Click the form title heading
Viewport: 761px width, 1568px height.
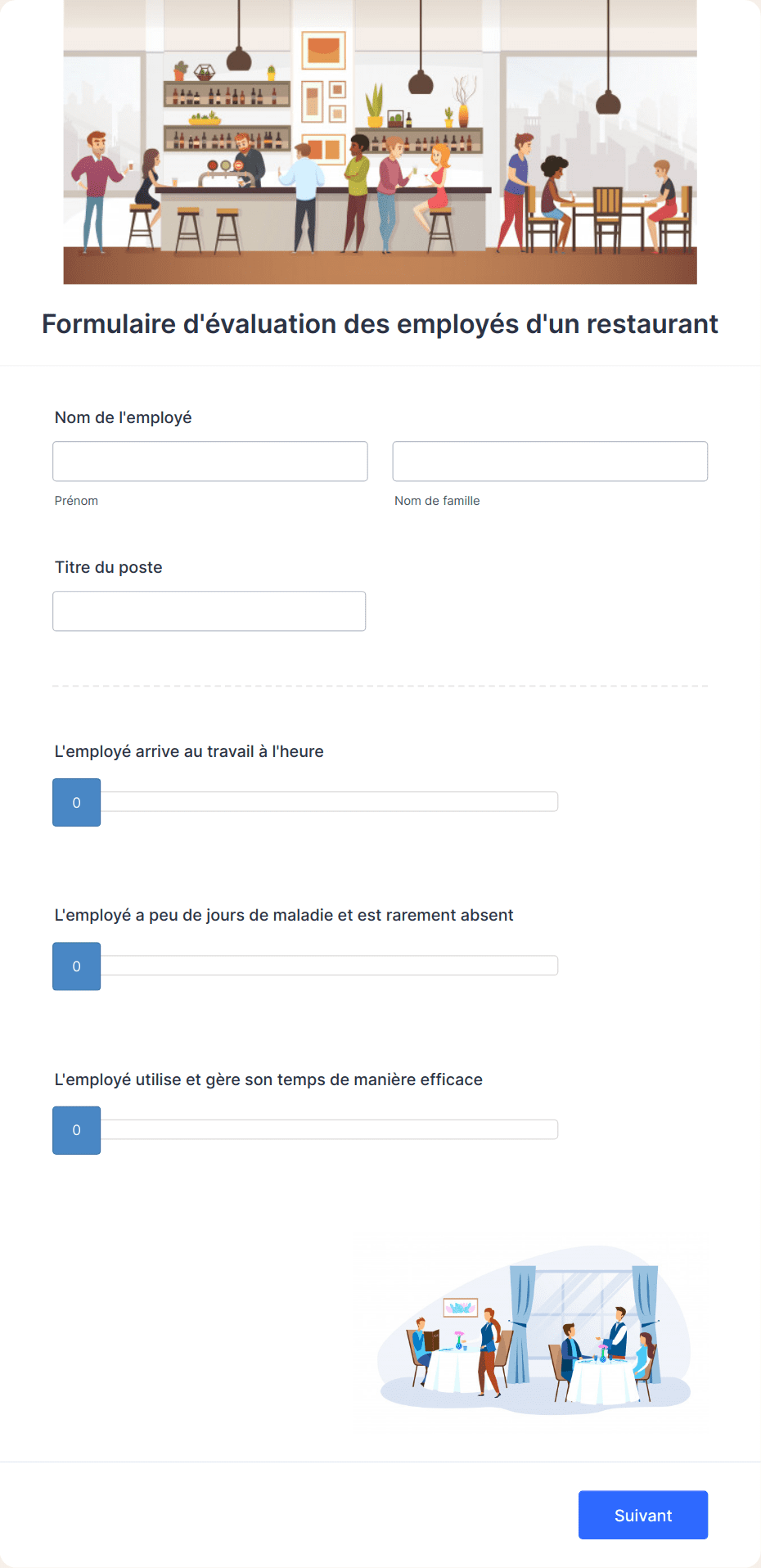click(x=380, y=324)
